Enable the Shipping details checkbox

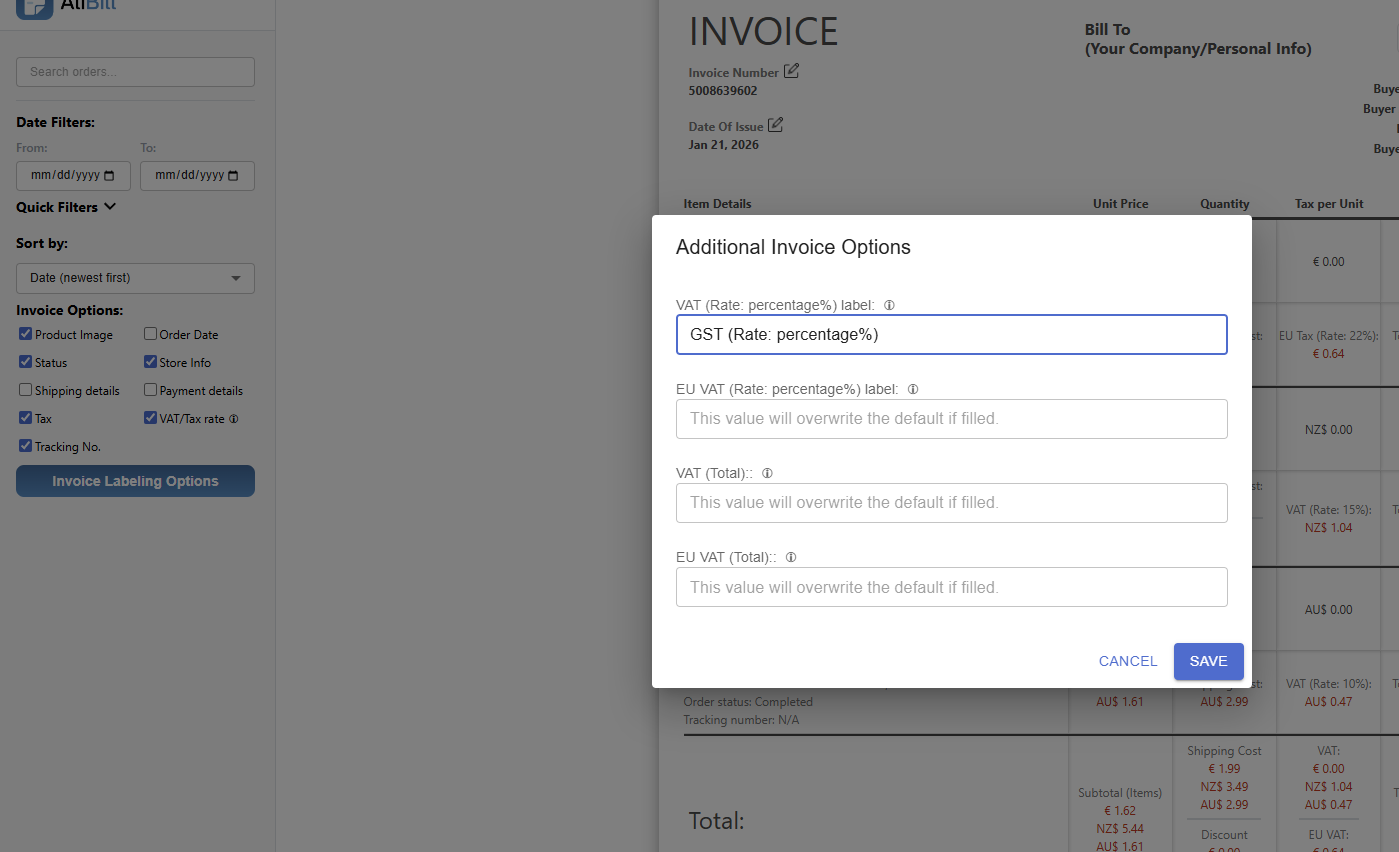(25, 390)
